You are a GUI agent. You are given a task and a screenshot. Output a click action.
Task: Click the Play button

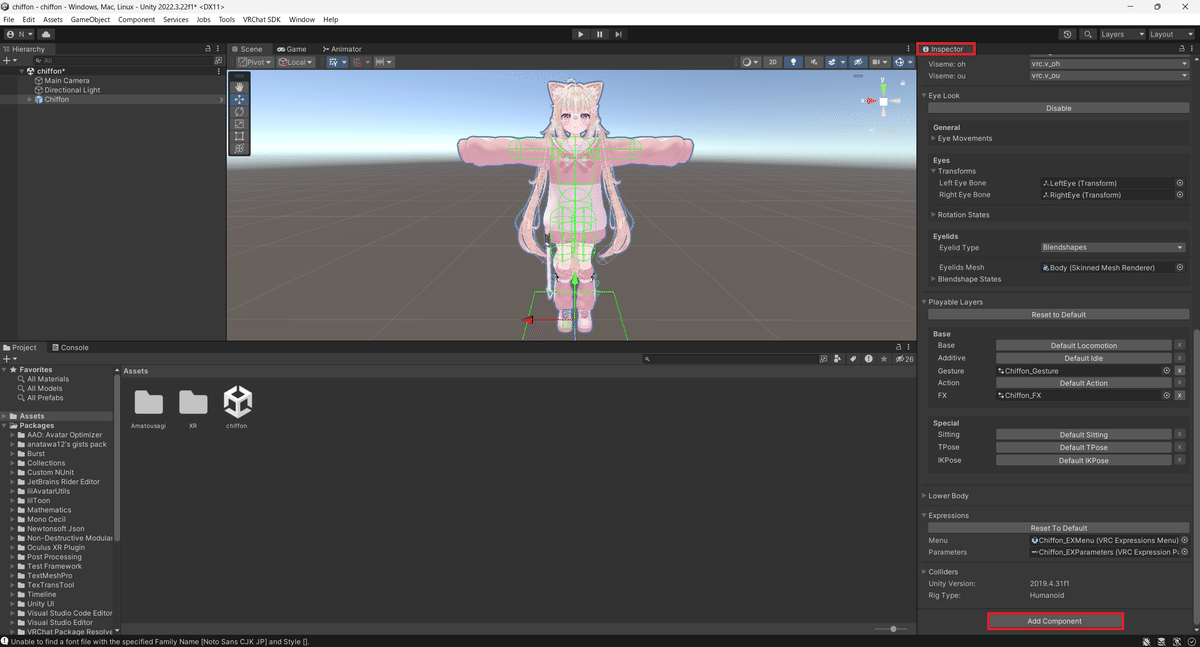[580, 34]
